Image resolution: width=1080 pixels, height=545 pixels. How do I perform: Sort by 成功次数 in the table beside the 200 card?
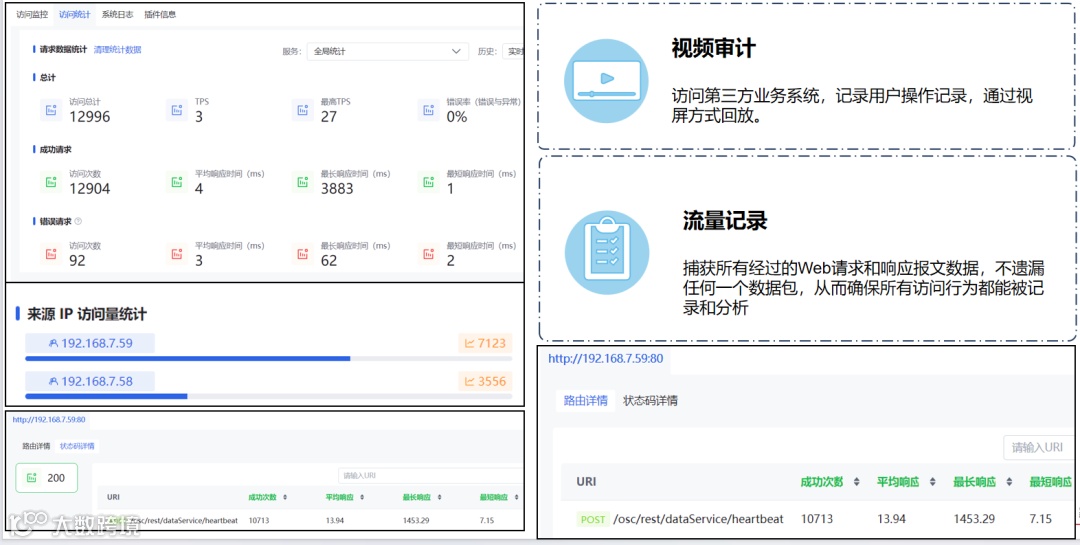coord(285,497)
